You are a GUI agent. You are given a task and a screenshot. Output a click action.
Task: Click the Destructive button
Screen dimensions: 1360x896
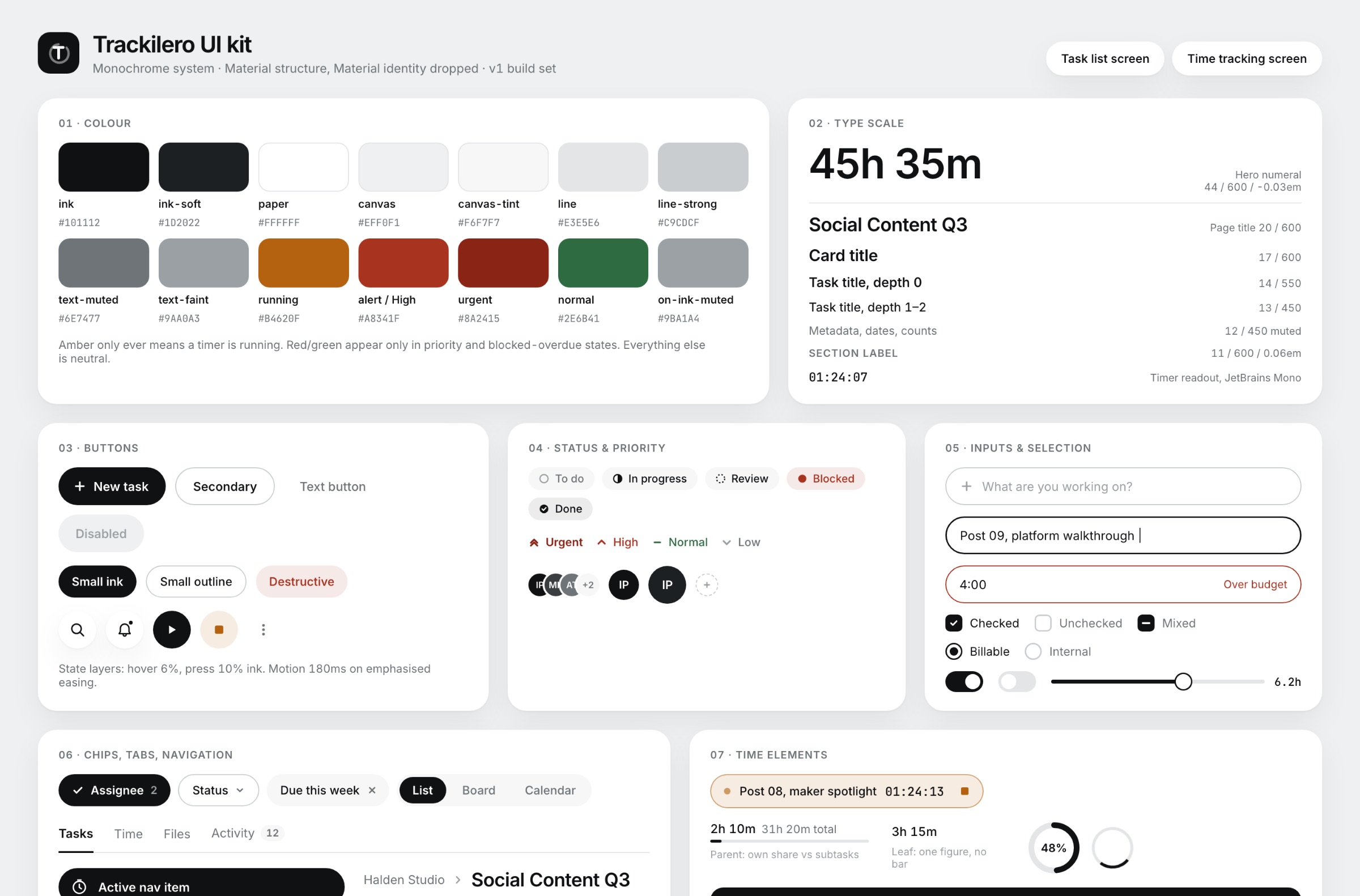pos(301,582)
